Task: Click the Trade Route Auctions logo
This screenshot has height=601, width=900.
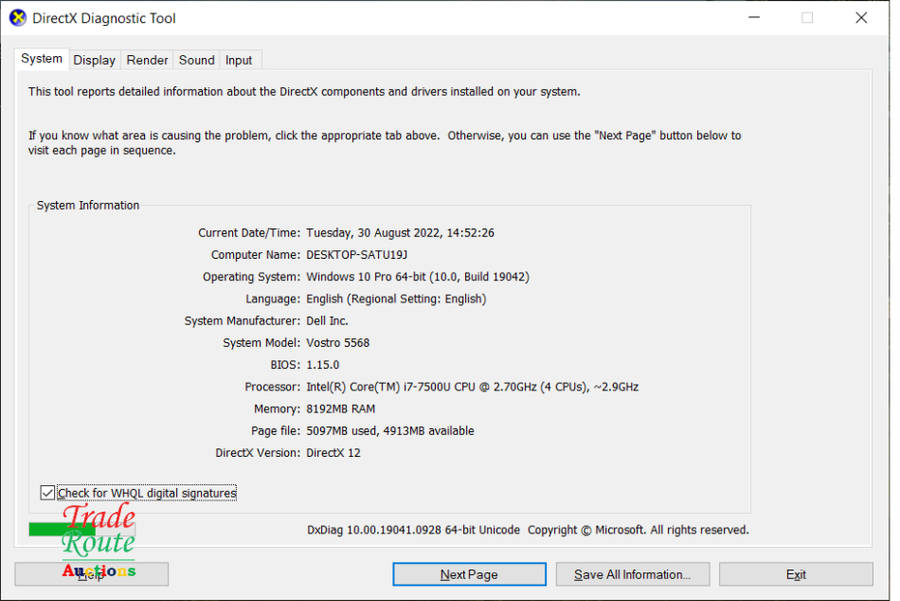Action: click(x=99, y=543)
